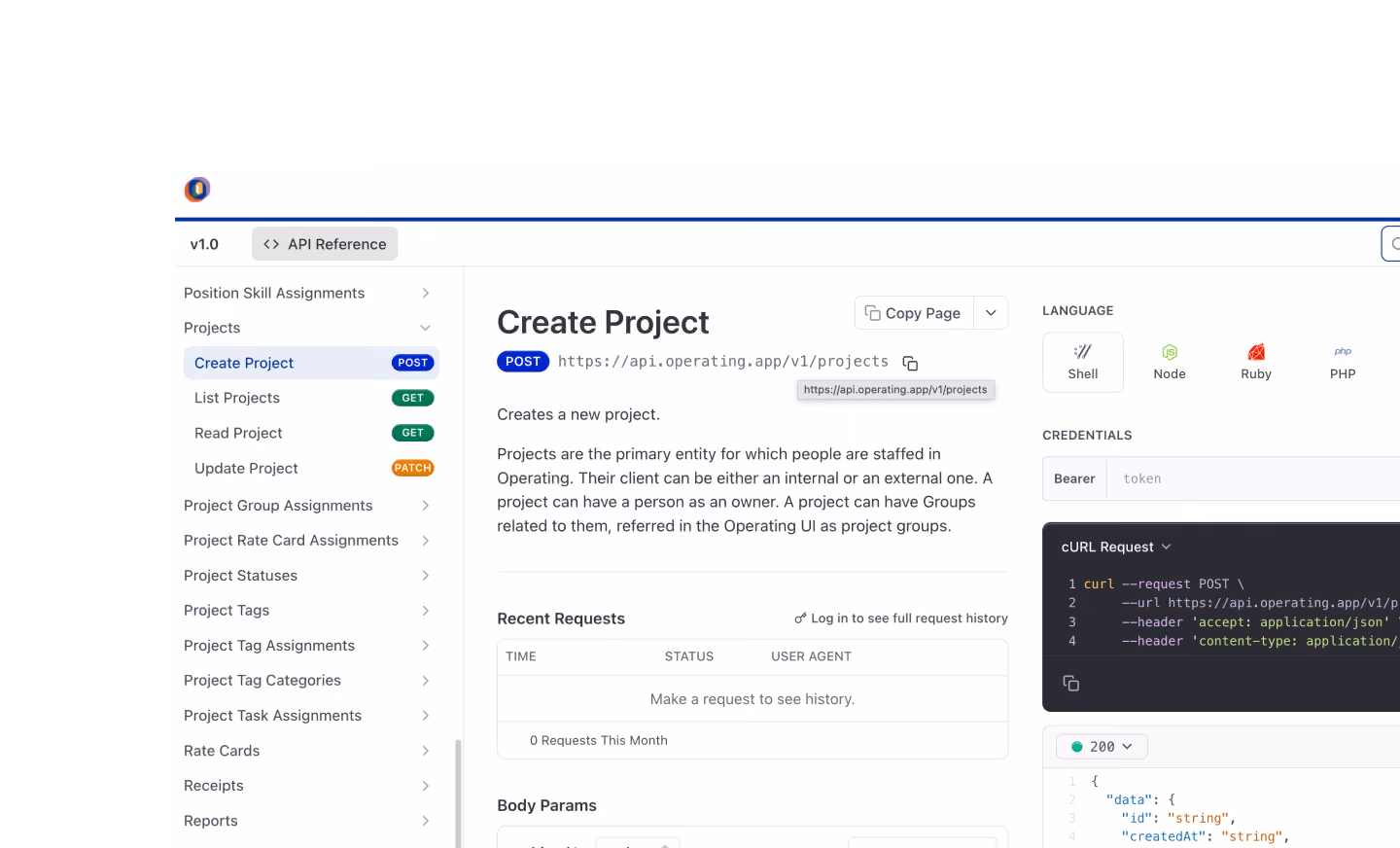Screen dimensions: 1400x848
Task: Expand Project Task Assignments section
Action: point(425,716)
